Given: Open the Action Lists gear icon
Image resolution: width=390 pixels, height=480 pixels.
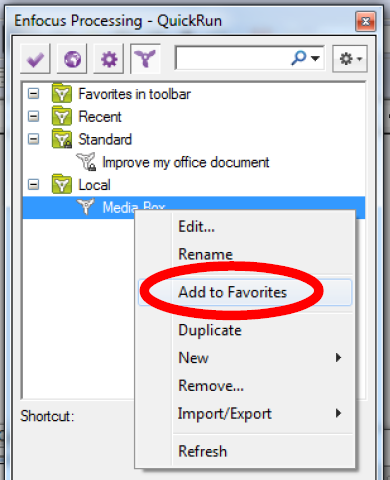Looking at the screenshot, I should coord(109,59).
